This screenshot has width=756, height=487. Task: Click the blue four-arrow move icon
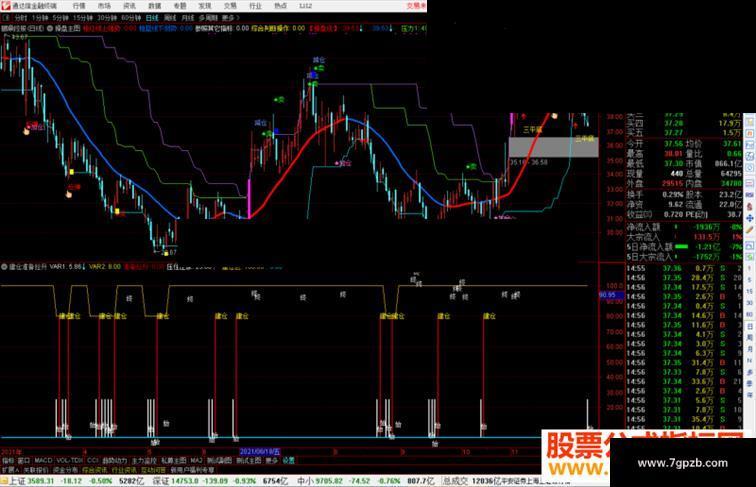pos(750,218)
